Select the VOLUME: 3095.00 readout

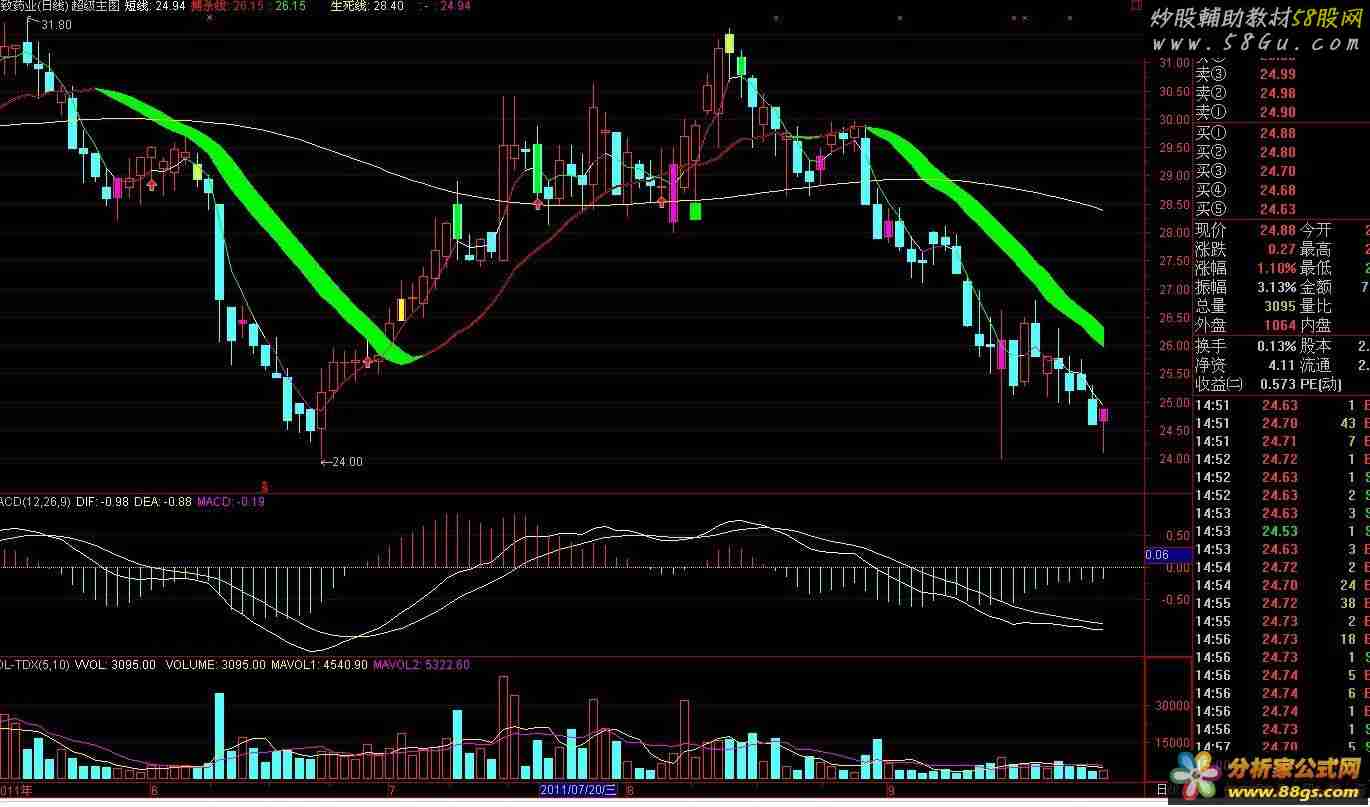(x=215, y=664)
